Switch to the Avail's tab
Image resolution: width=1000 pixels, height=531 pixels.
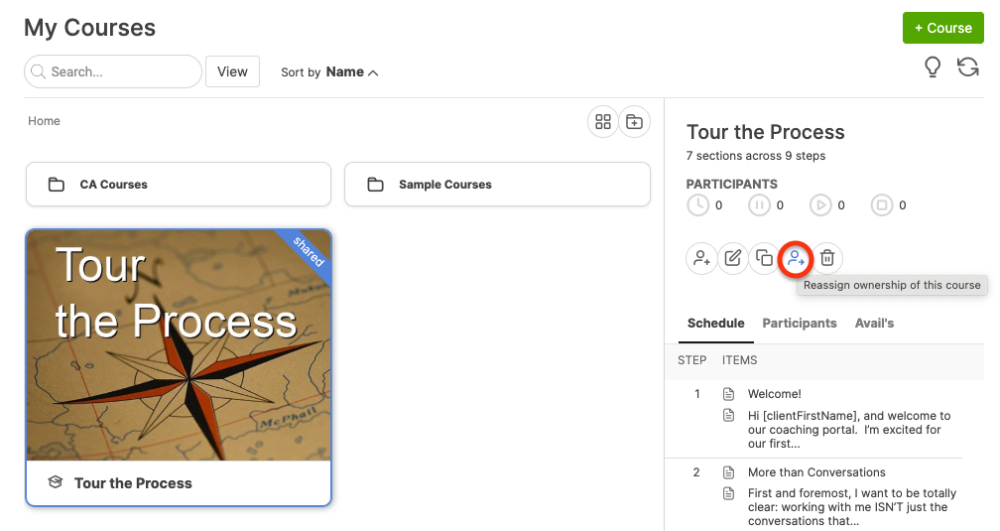pos(874,323)
